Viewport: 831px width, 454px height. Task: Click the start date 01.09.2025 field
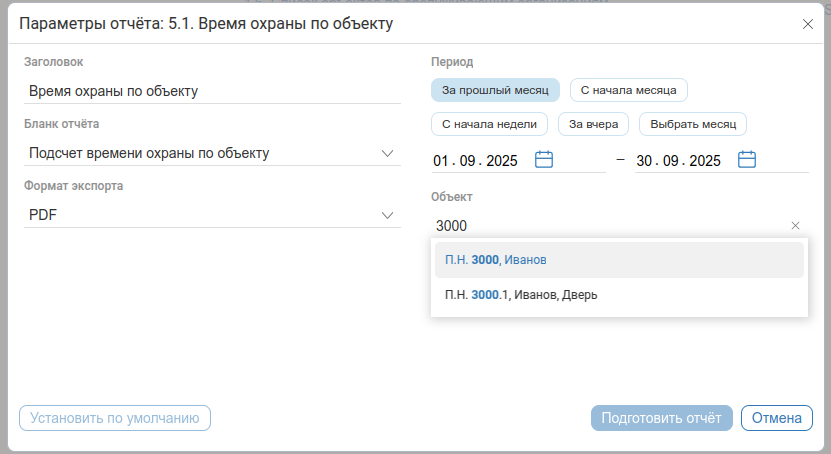pyautogui.click(x=475, y=160)
